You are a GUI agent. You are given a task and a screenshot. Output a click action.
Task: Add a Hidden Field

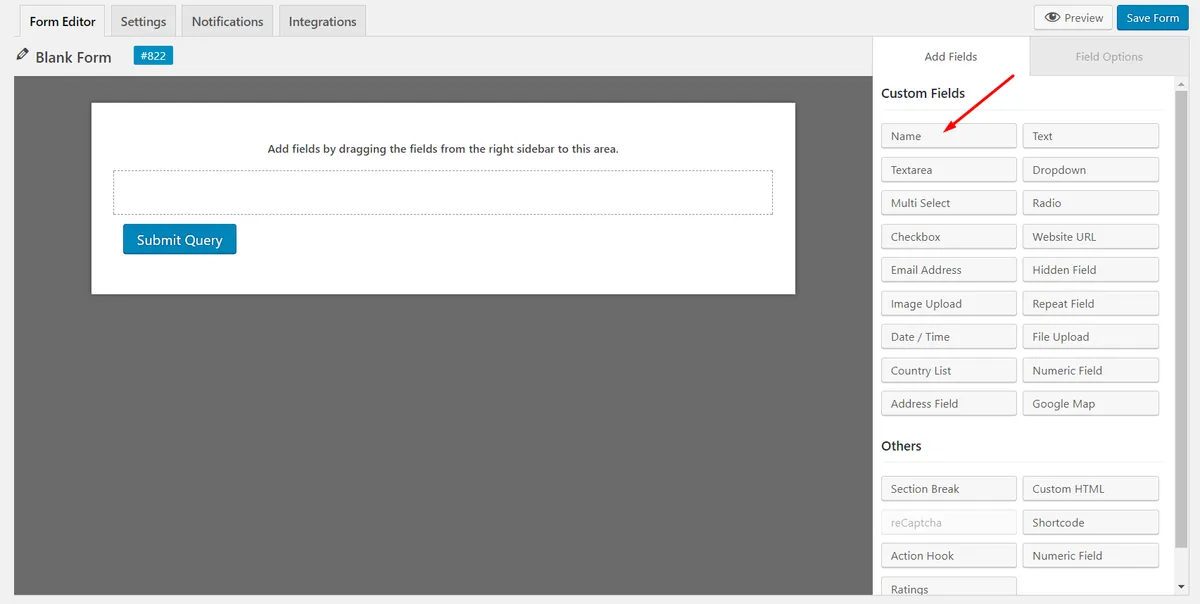[x=1090, y=270]
